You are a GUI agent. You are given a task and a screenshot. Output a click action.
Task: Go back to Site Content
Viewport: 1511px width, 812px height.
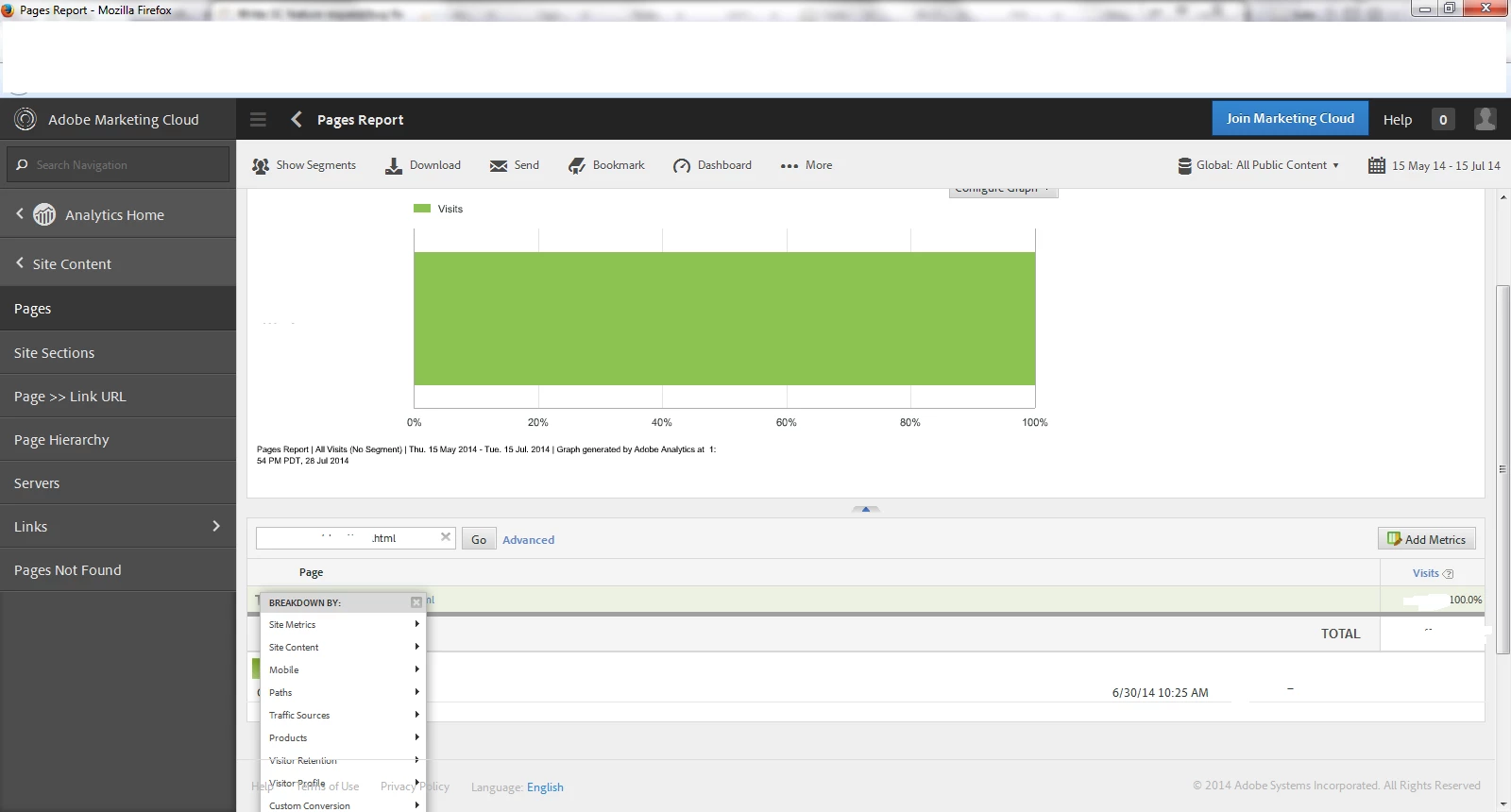(x=118, y=263)
